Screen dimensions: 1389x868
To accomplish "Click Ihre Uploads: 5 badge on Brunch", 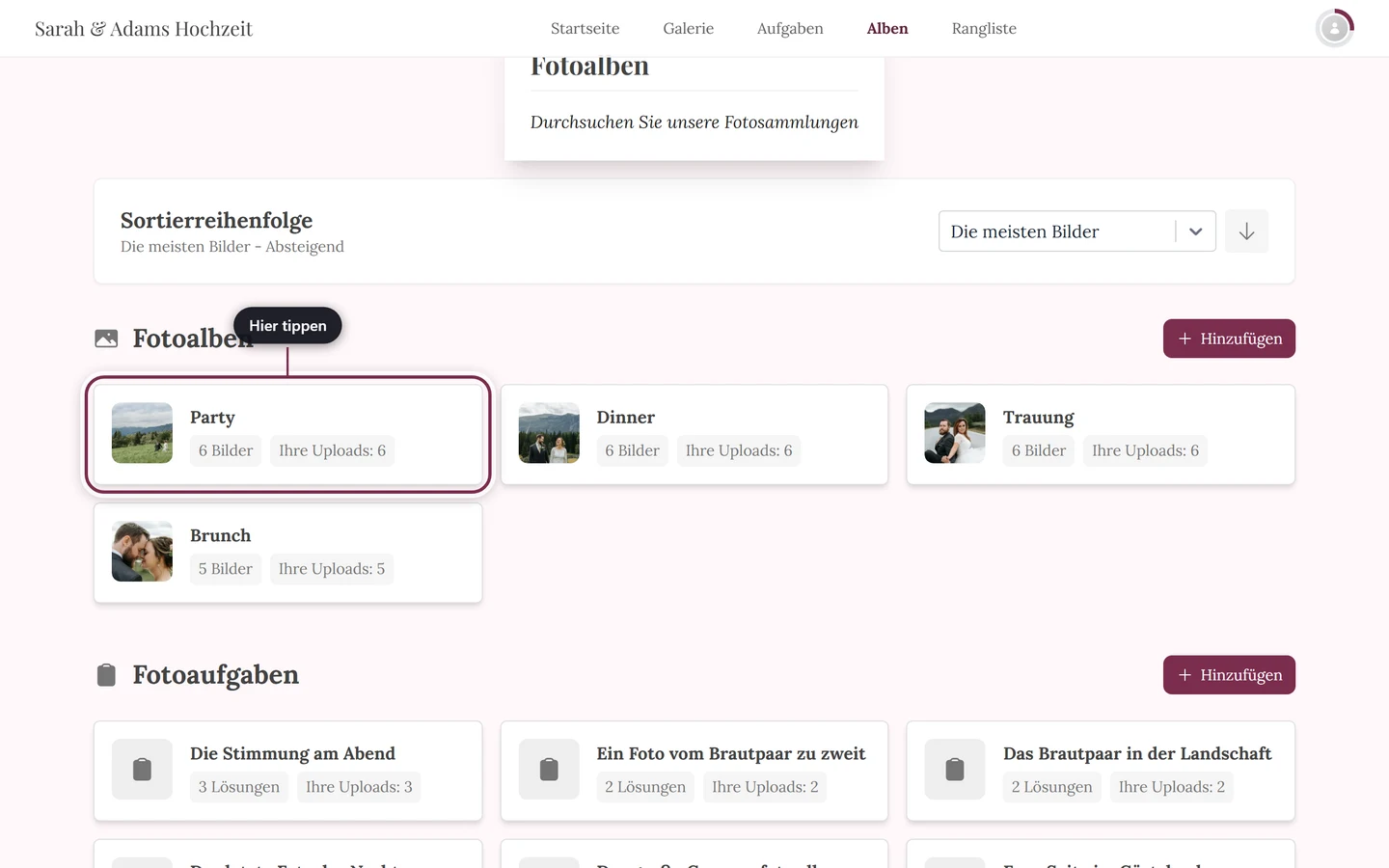I will 332,569.
